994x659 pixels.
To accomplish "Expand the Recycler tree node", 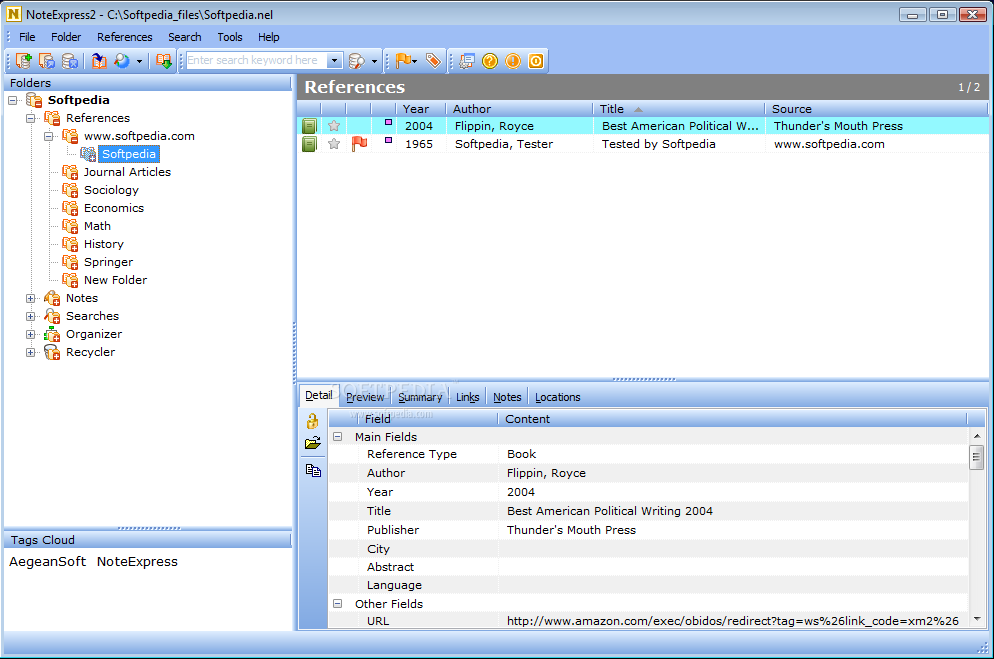I will click(30, 352).
